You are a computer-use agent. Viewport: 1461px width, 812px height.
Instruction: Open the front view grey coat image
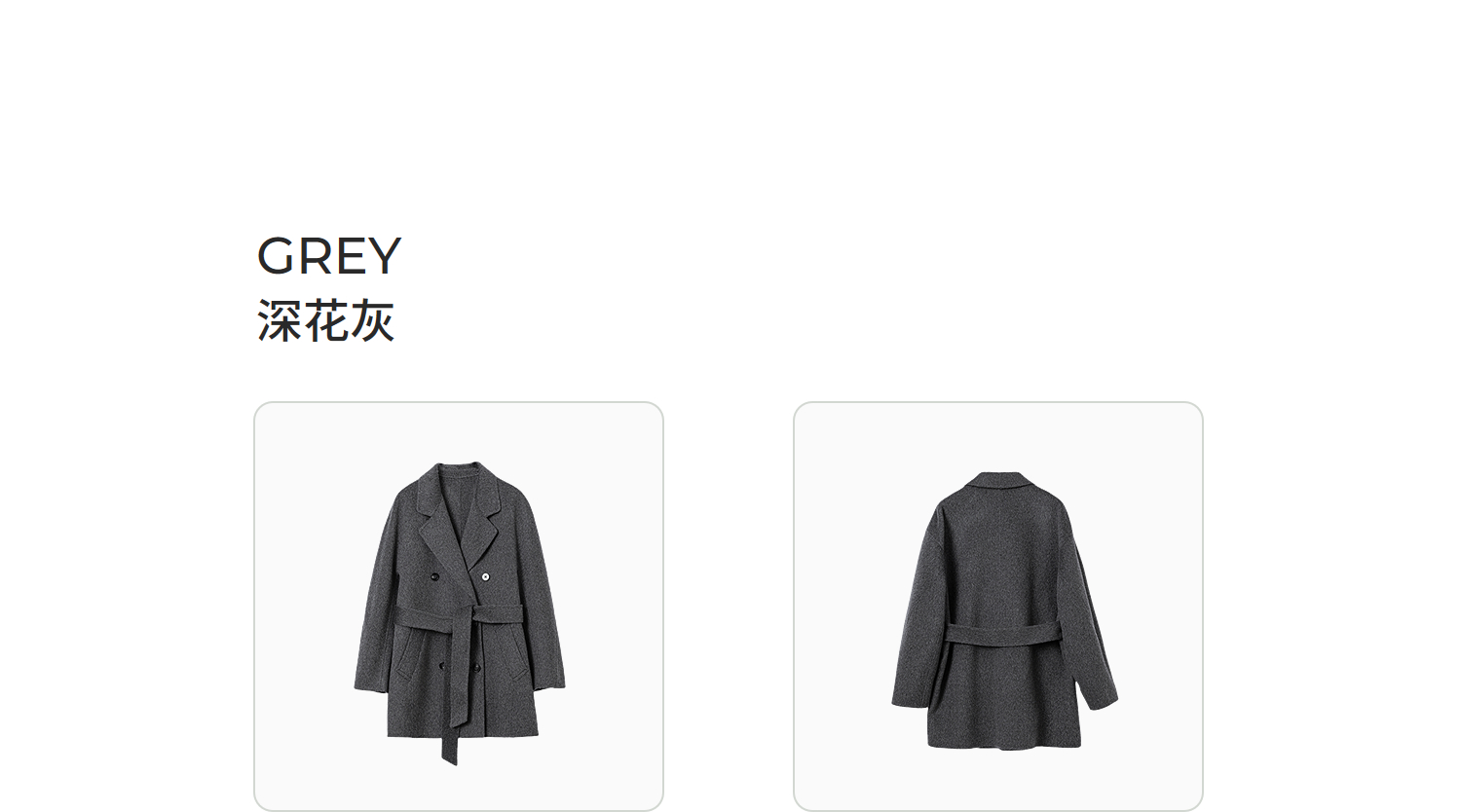(459, 606)
